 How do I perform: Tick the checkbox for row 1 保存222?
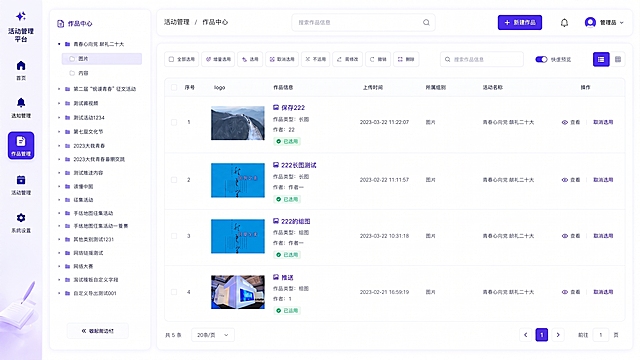coord(174,122)
